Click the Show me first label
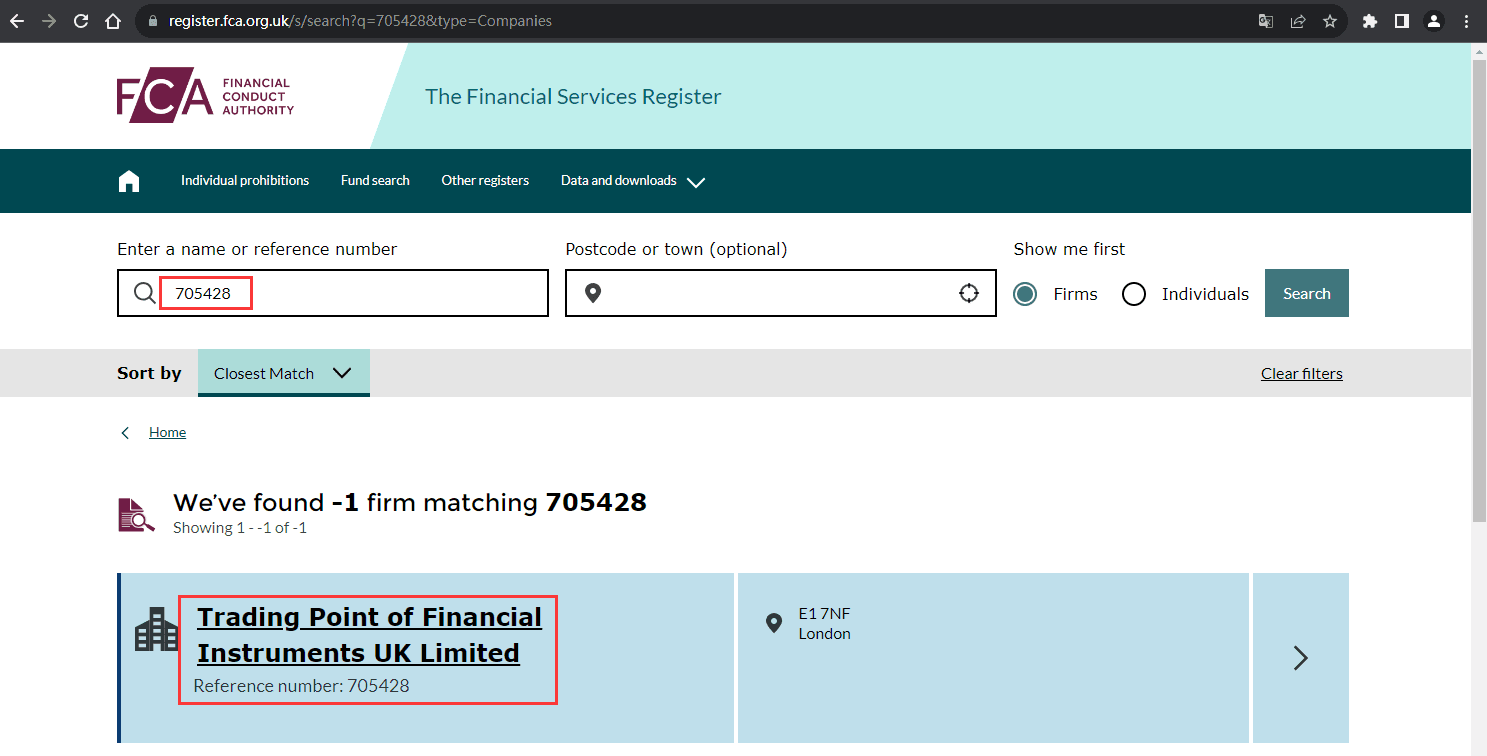1487x756 pixels. click(1069, 249)
